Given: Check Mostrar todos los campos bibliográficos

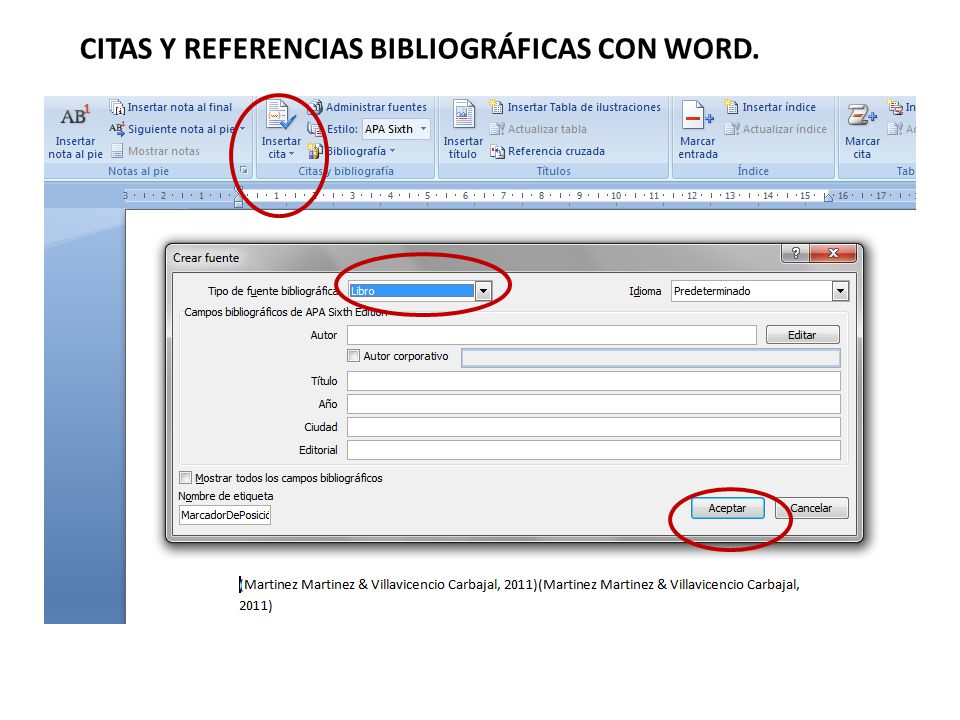Looking at the screenshot, I should (x=186, y=478).
